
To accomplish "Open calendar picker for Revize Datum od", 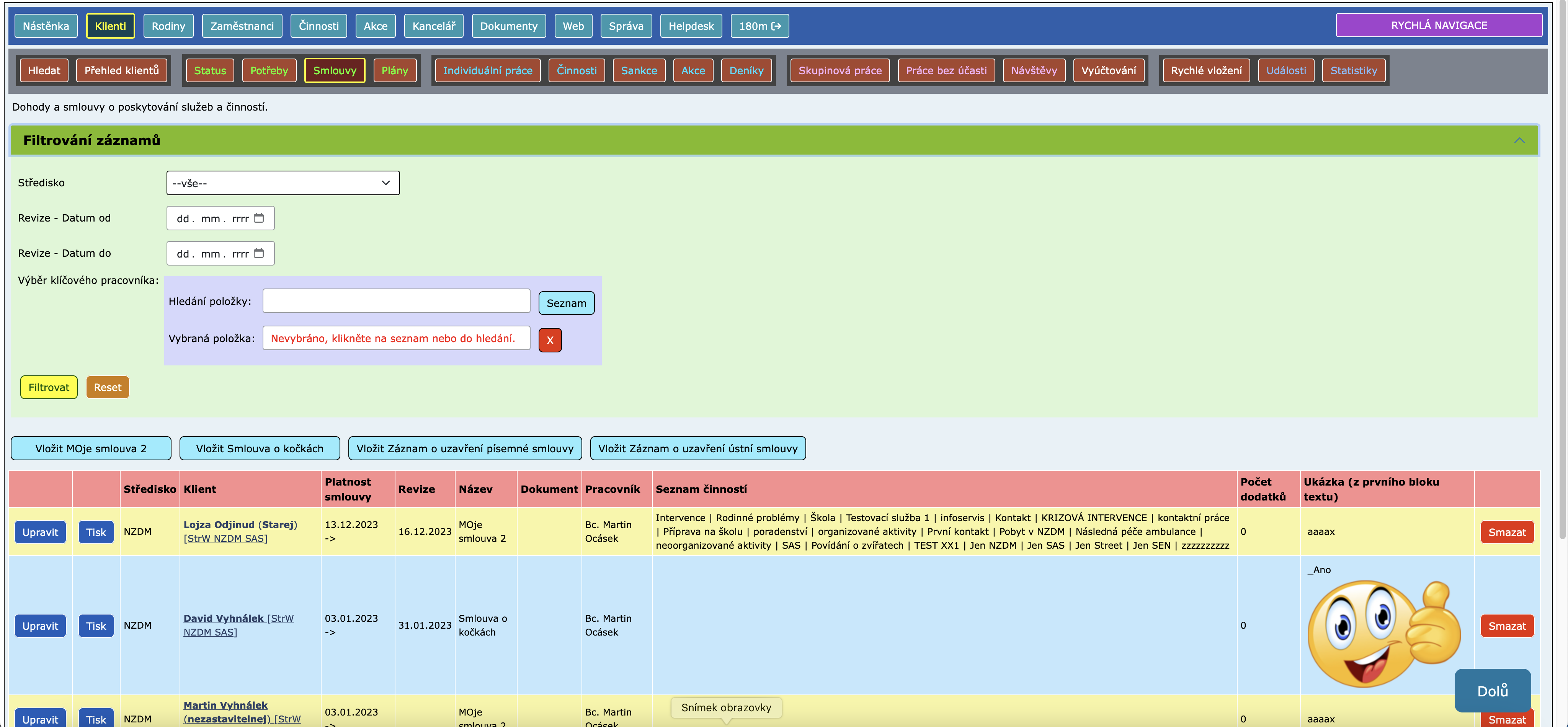I will [259, 218].
